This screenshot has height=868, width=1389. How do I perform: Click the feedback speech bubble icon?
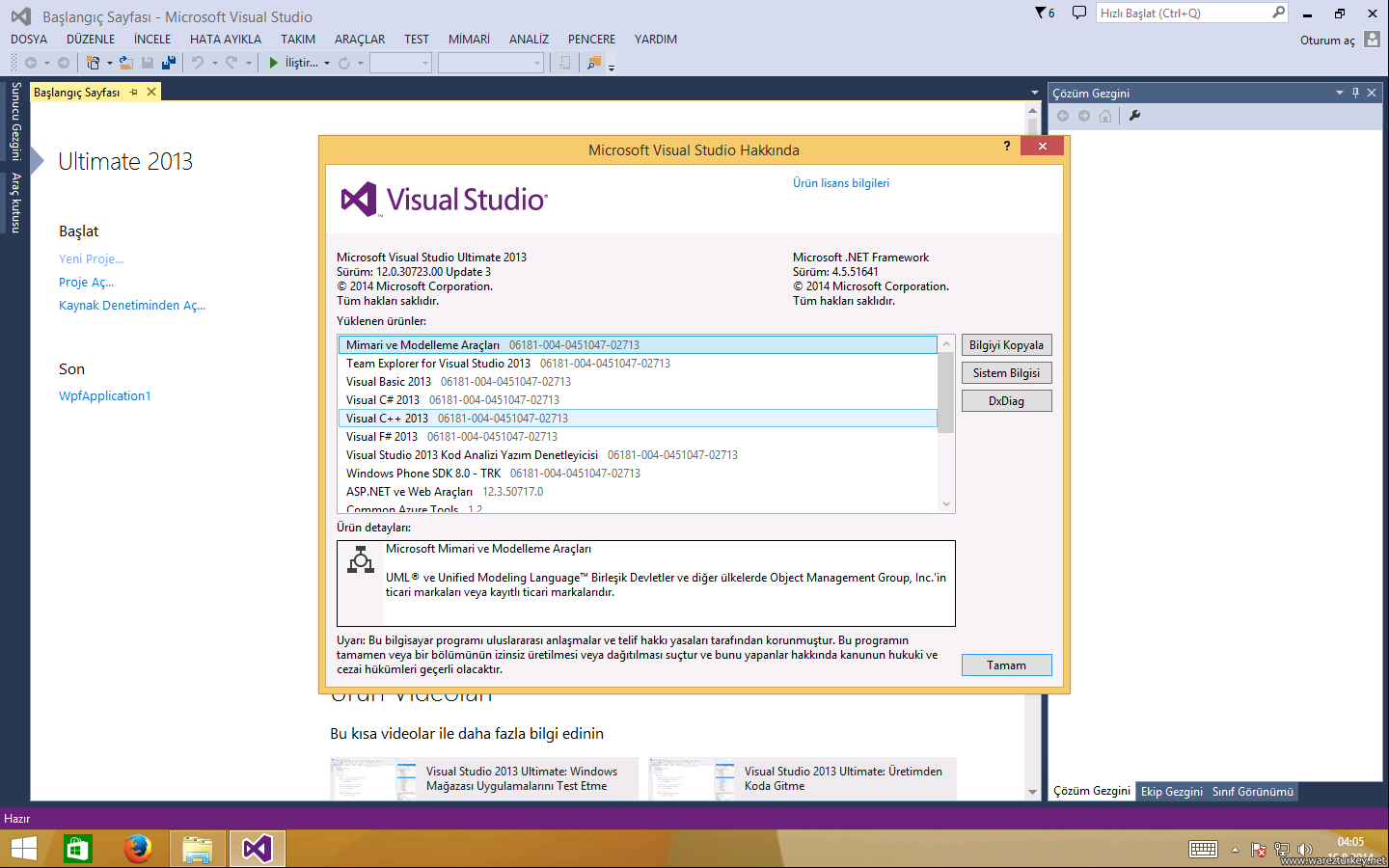[1078, 13]
